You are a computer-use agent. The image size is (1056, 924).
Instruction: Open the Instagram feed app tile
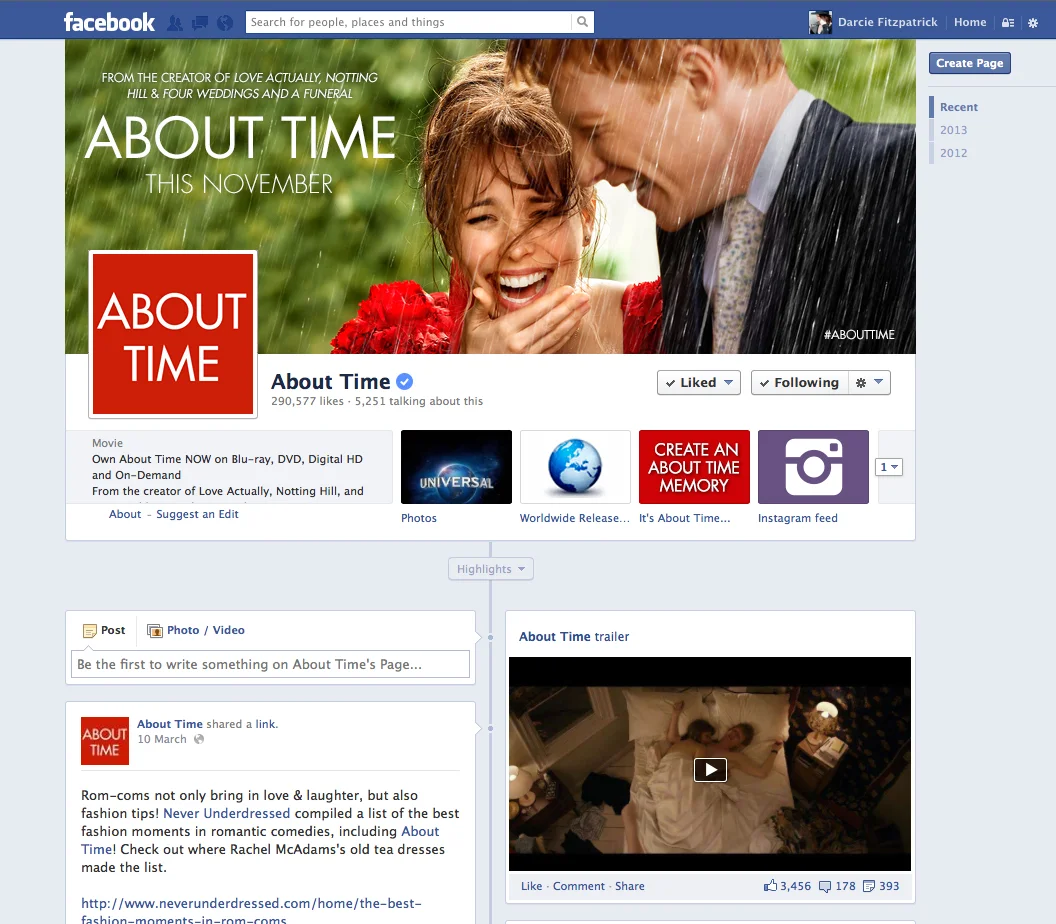pyautogui.click(x=813, y=467)
